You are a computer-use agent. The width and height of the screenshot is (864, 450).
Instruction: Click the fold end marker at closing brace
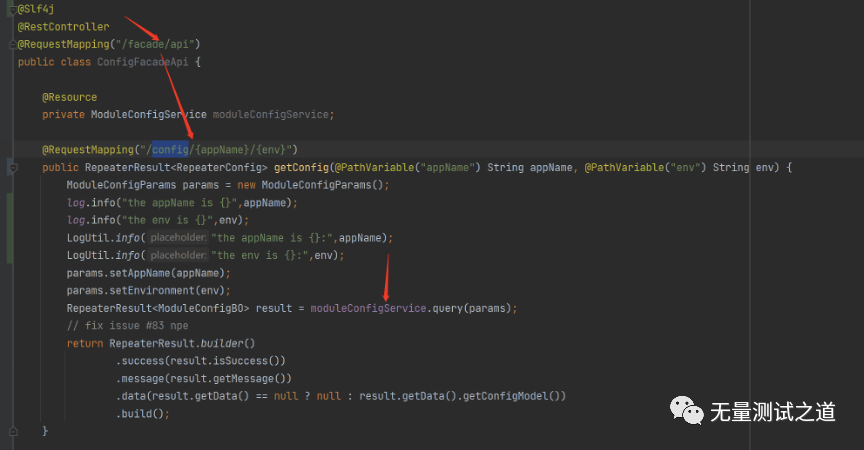click(x=13, y=431)
